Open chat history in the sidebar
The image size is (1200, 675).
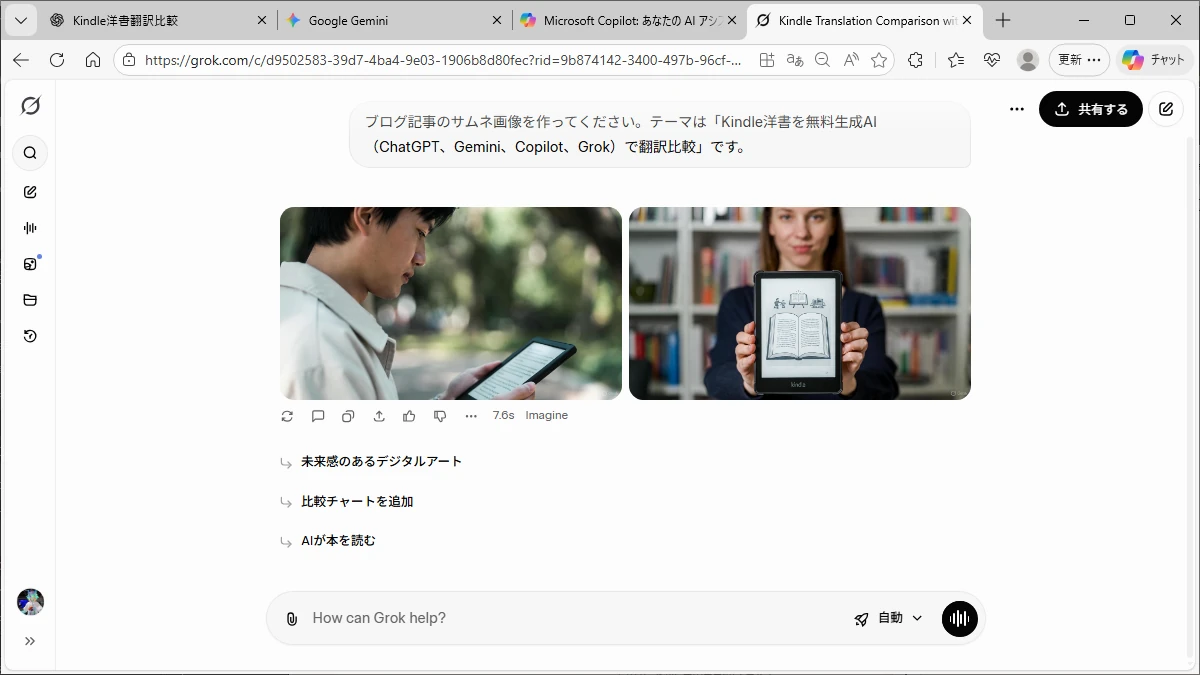(x=30, y=336)
